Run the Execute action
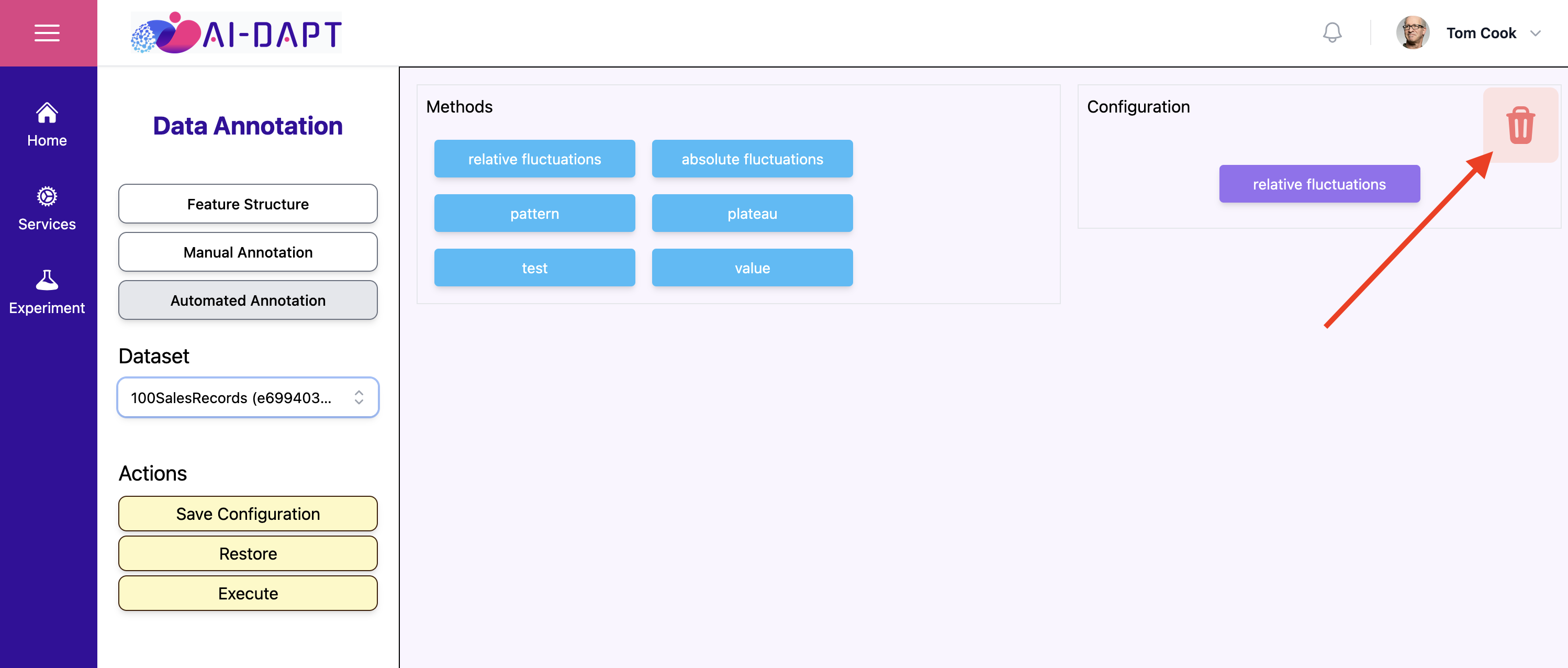The image size is (1568, 668). pos(248,594)
